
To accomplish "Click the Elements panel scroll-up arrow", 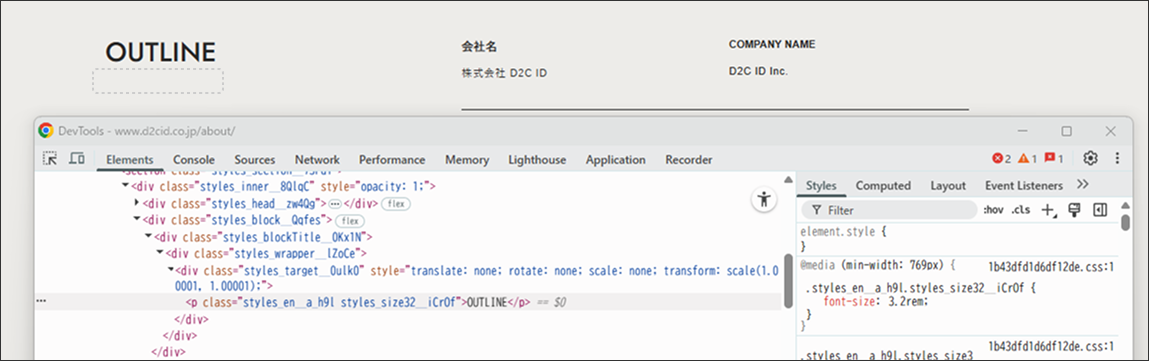I will click(x=788, y=179).
